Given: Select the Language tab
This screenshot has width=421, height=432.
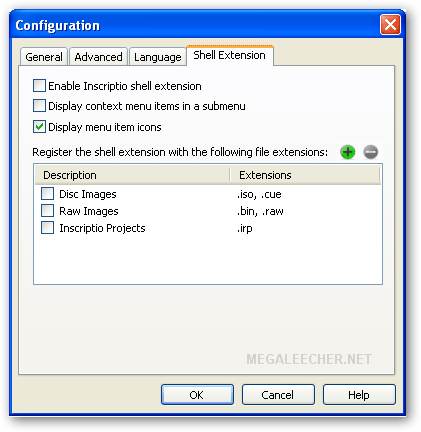Looking at the screenshot, I should [x=158, y=57].
